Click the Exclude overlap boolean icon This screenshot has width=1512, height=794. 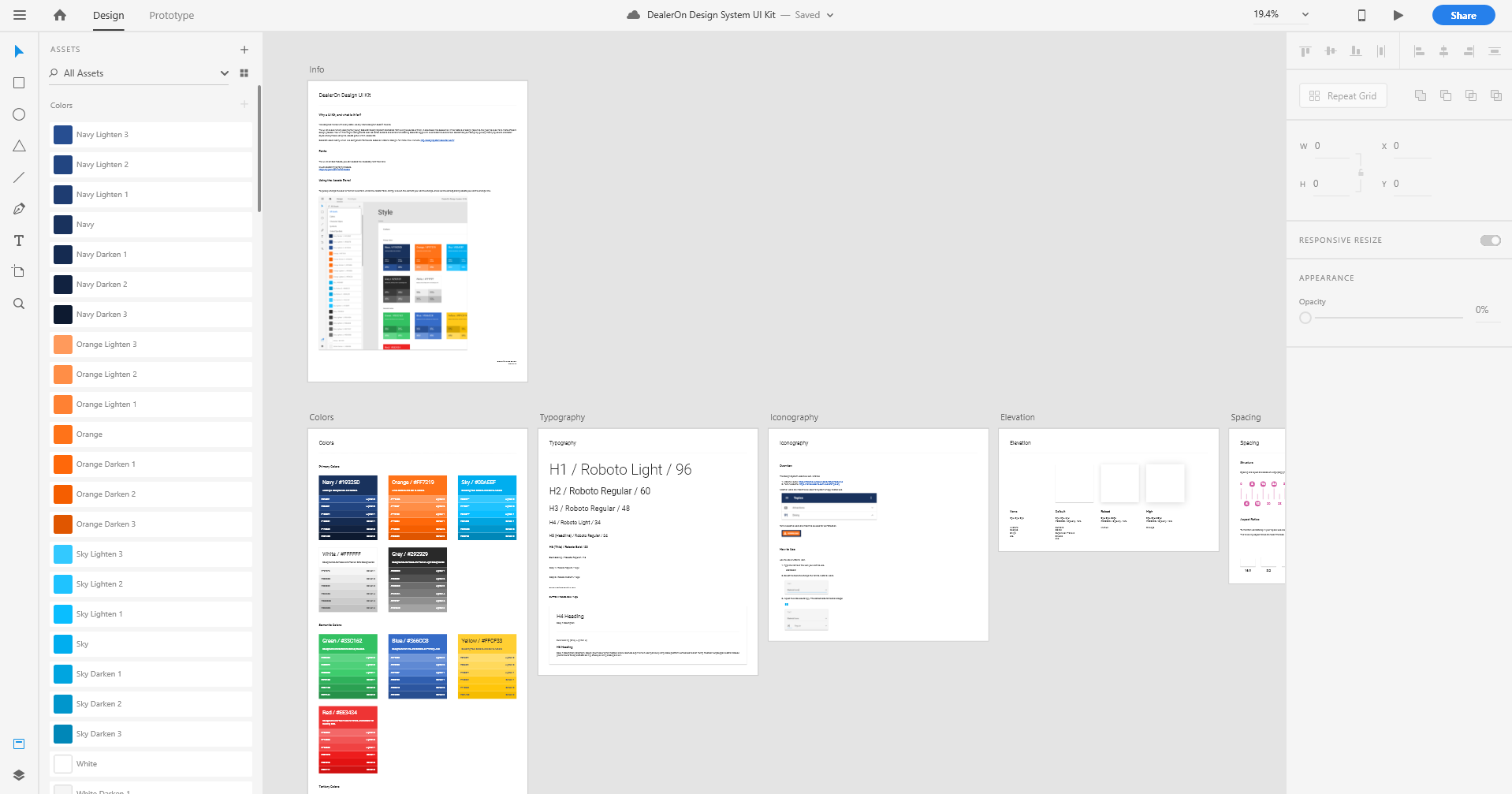[1496, 95]
